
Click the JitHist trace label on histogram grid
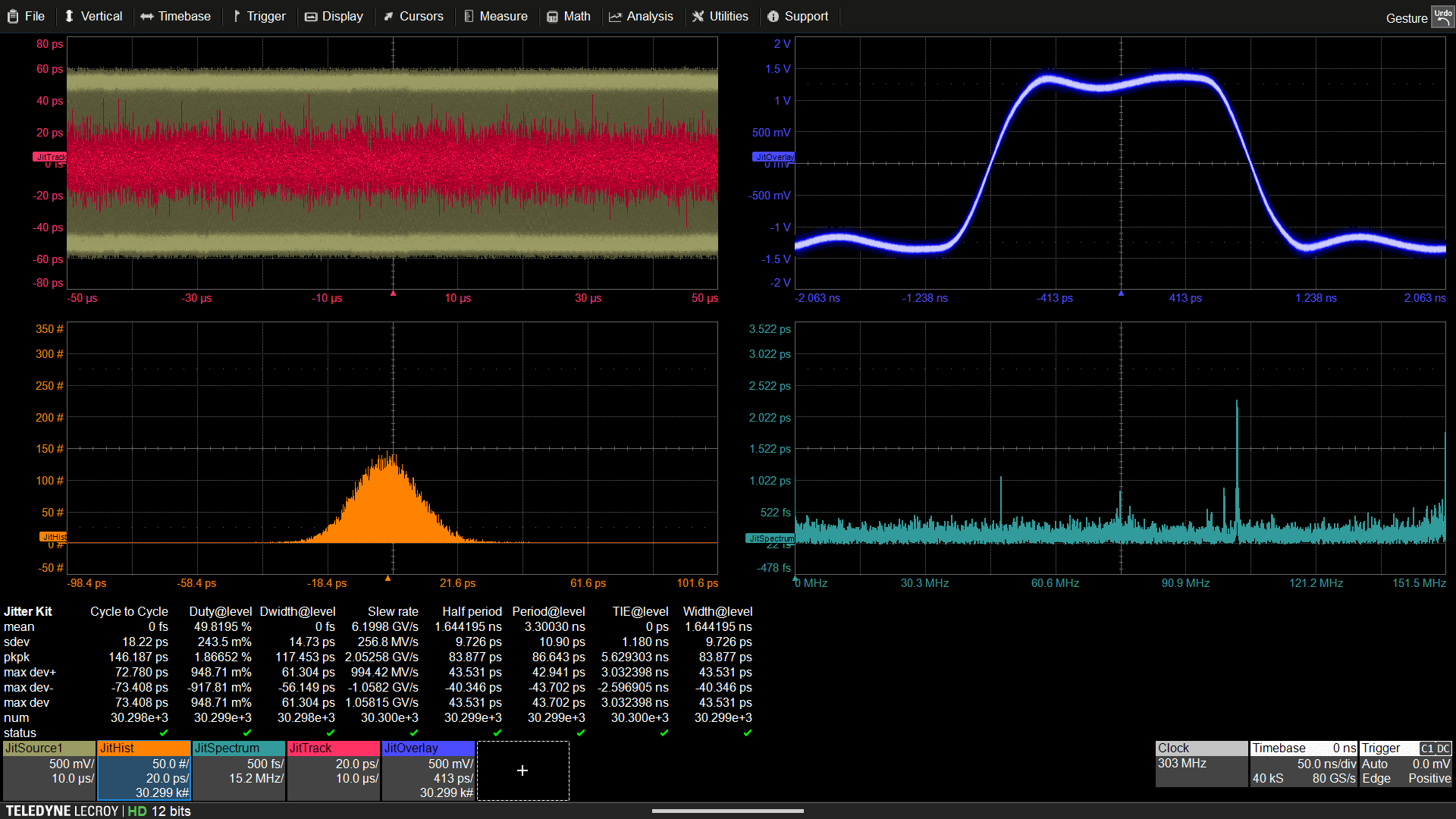[x=54, y=537]
